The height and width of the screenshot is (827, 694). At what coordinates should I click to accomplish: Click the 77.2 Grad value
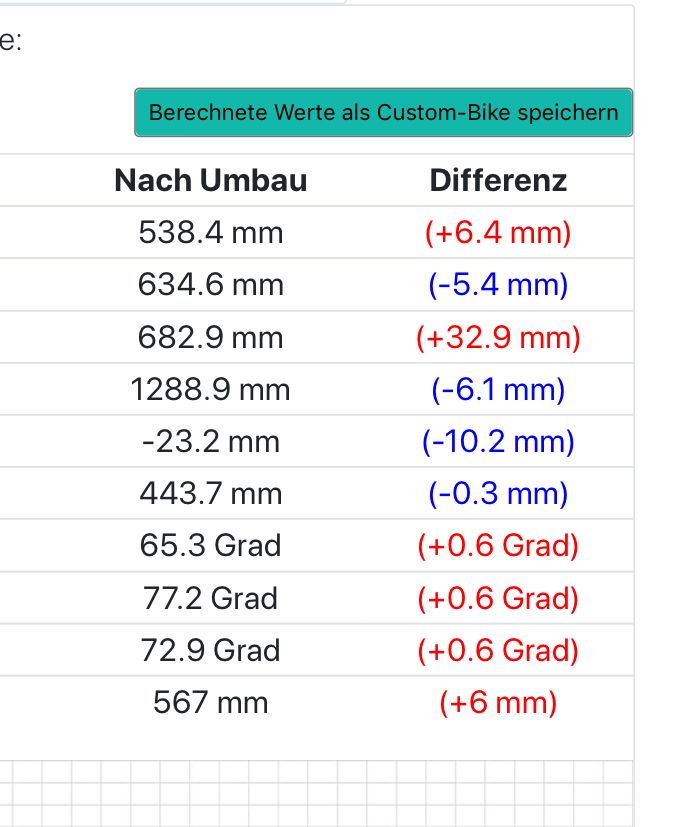pos(211,598)
